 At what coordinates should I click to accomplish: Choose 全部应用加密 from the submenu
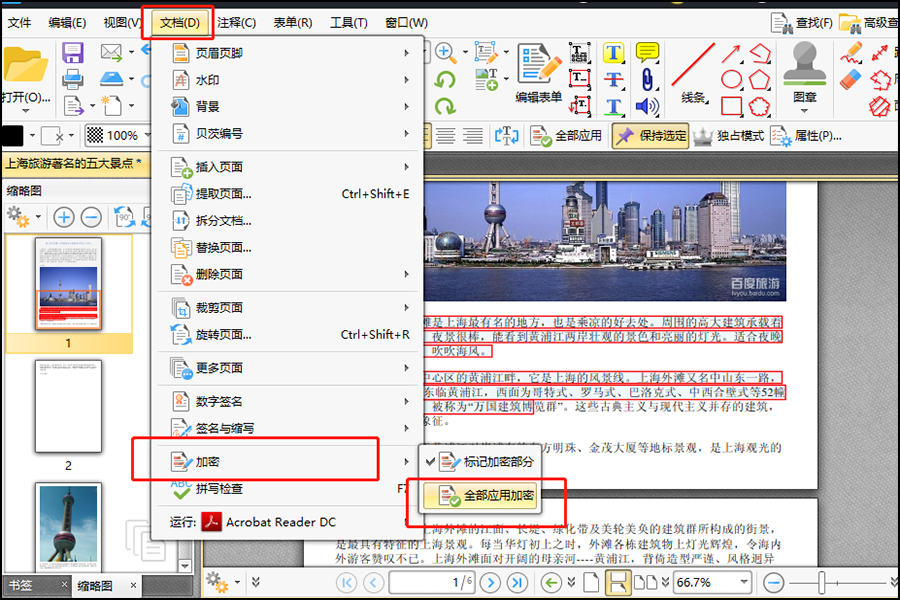(x=481, y=495)
